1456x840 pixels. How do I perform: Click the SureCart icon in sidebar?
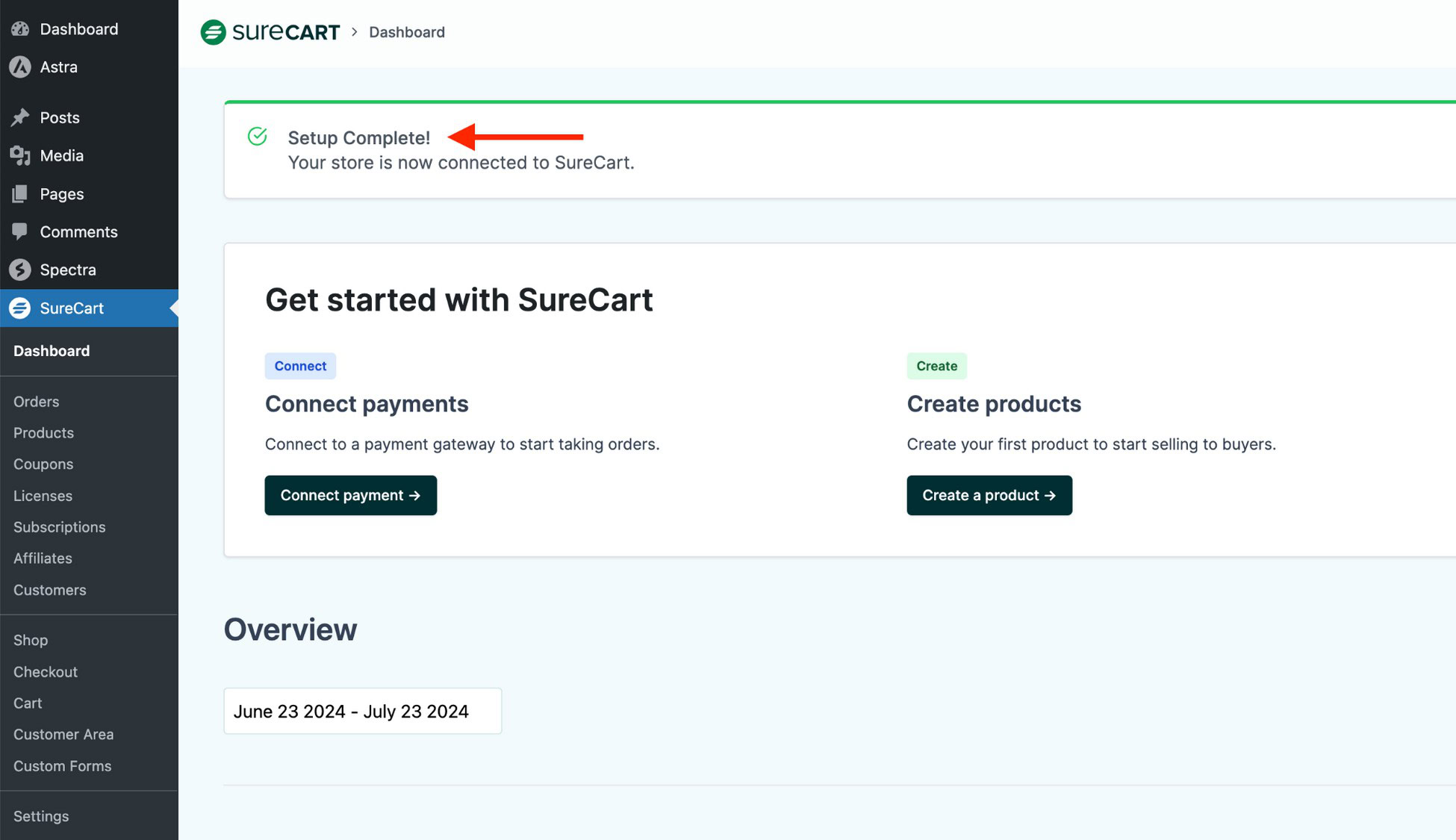[20, 308]
